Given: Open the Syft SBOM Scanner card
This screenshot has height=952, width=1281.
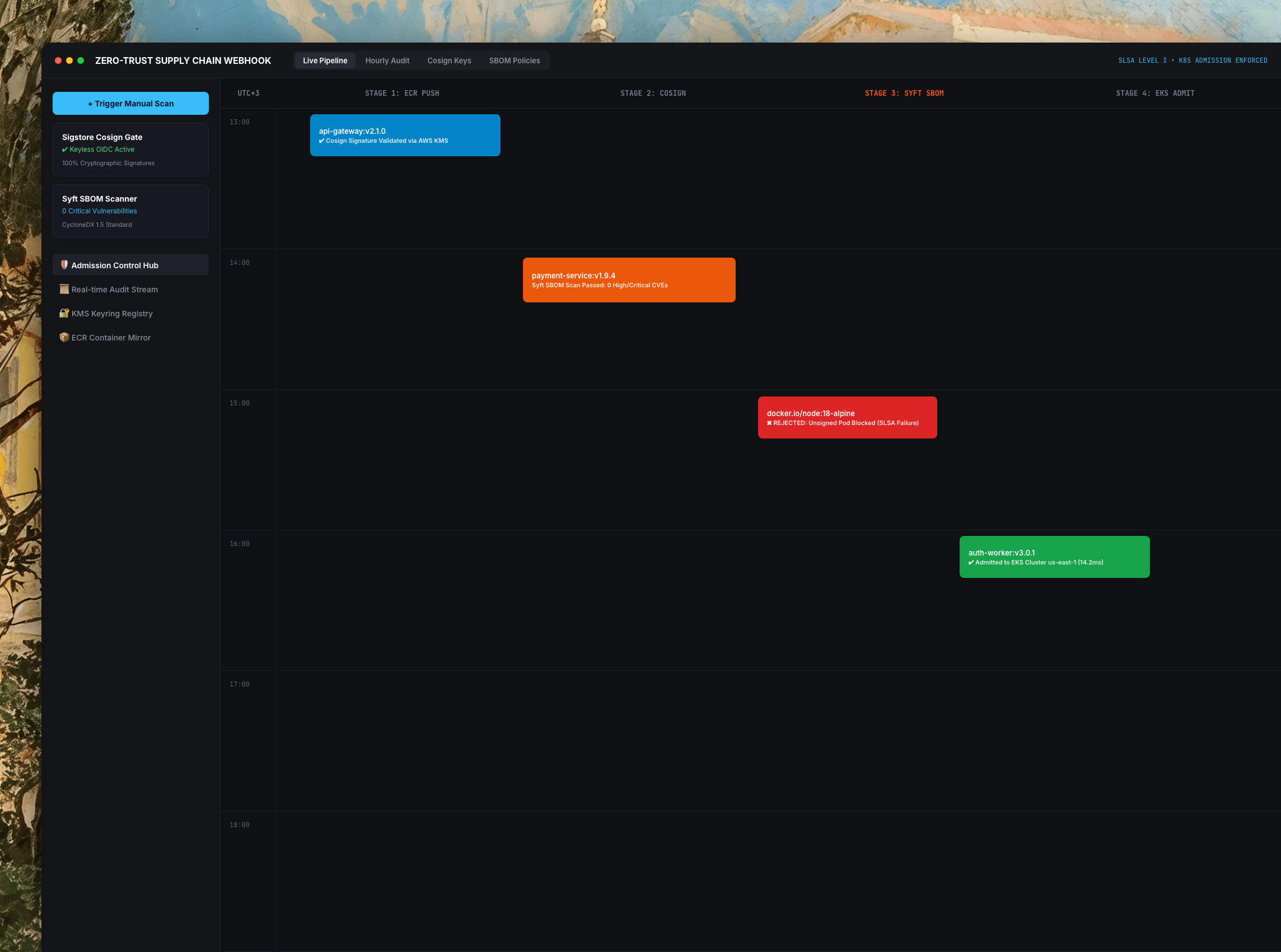Looking at the screenshot, I should point(131,212).
